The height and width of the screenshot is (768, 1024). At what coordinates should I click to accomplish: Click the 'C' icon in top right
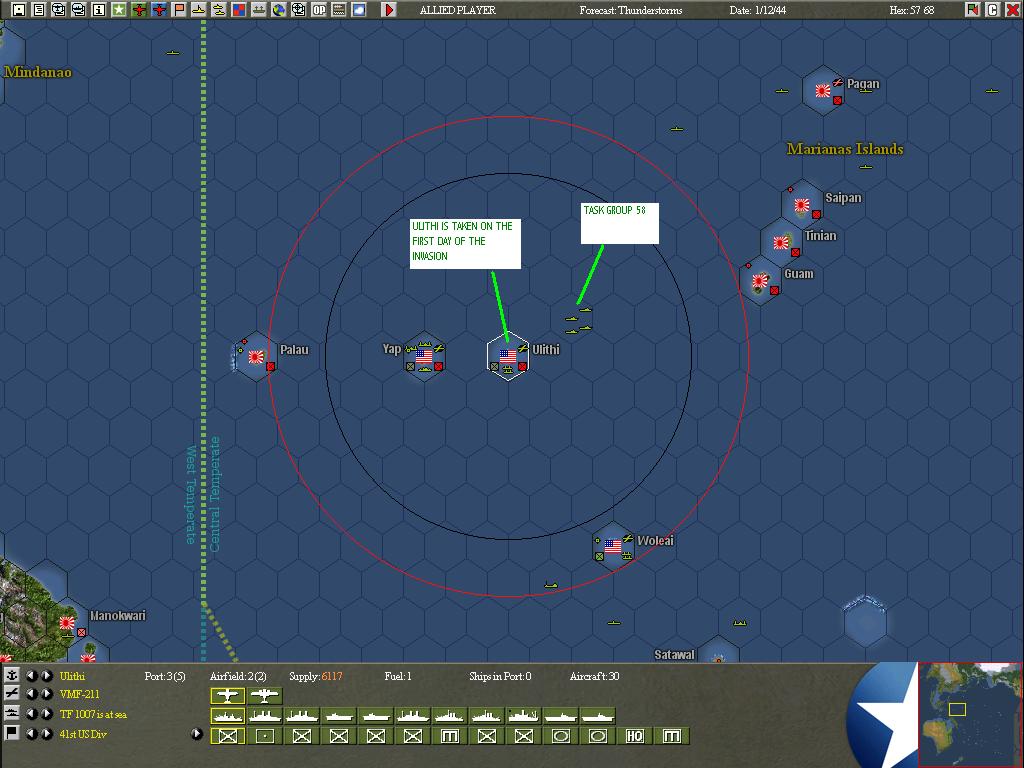click(x=993, y=10)
